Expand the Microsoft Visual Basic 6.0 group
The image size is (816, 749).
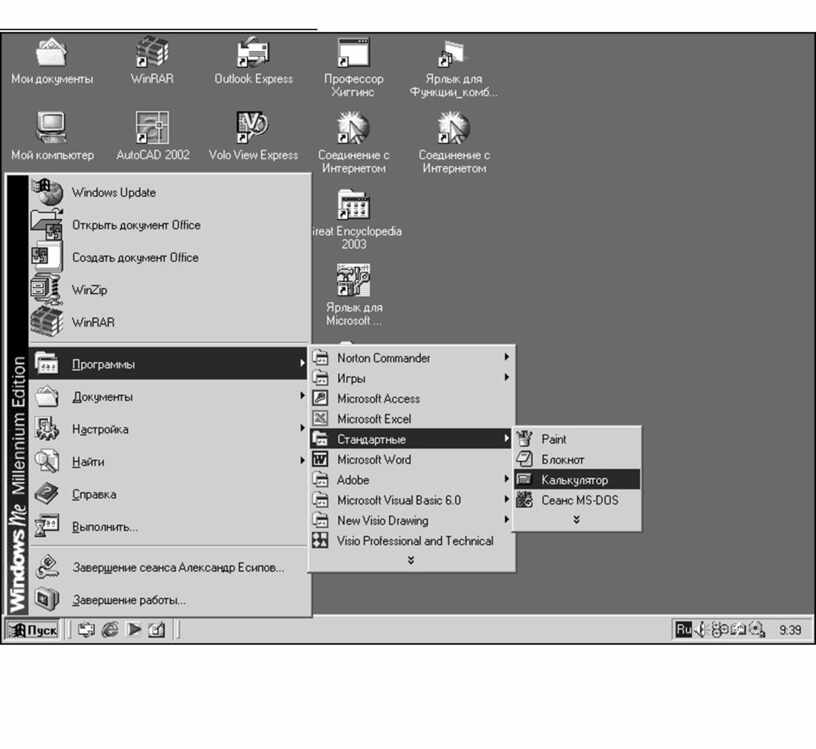411,500
